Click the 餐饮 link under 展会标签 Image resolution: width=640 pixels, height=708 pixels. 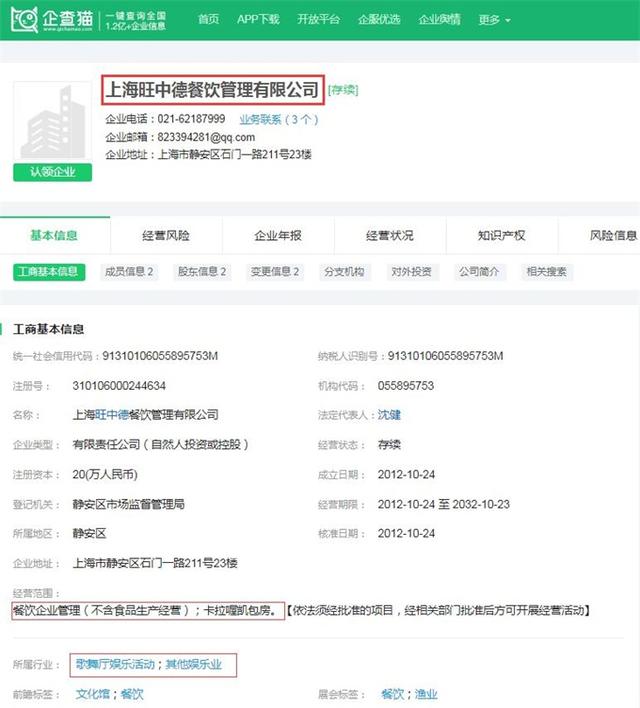coord(392,694)
